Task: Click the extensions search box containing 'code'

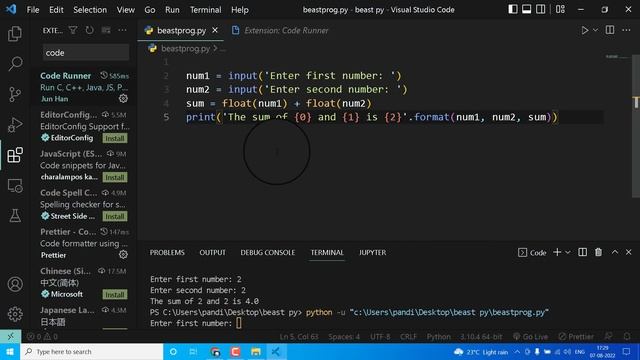Action: pos(86,53)
